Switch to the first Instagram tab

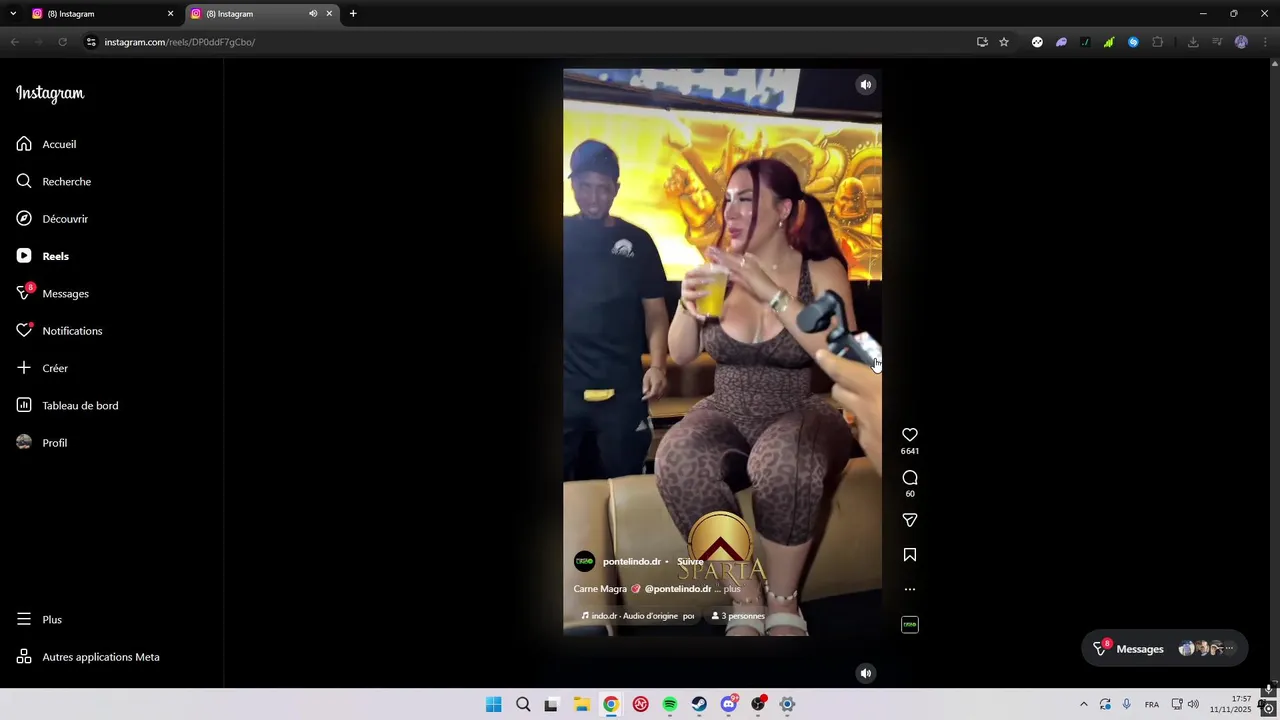[x=100, y=14]
